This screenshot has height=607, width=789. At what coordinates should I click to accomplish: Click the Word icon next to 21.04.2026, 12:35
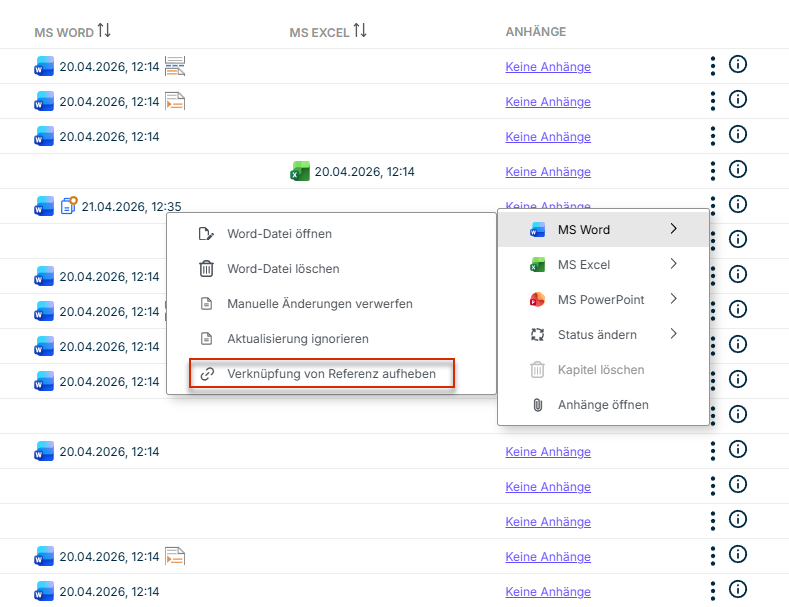pos(44,207)
